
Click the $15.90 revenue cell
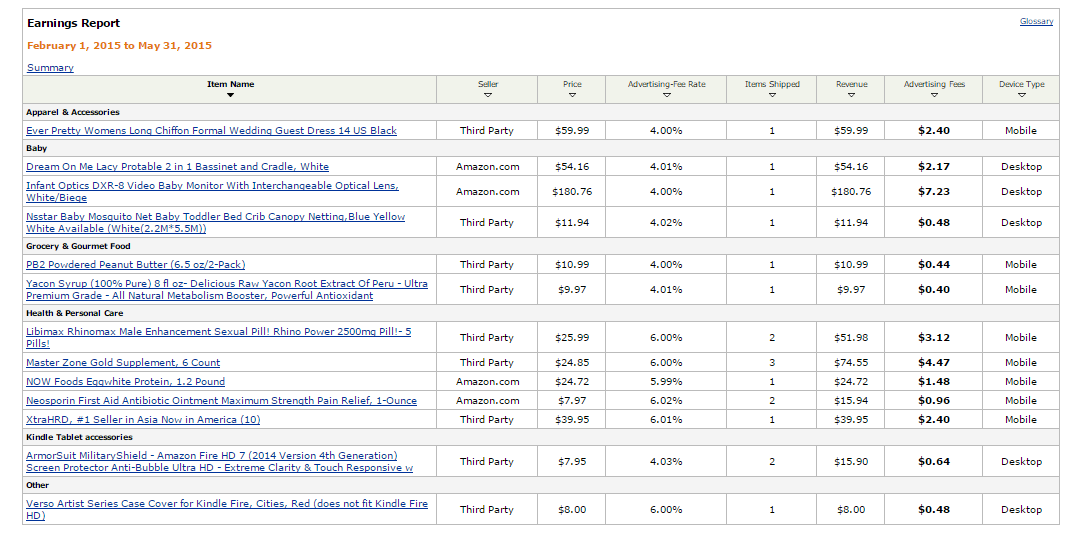click(851, 462)
